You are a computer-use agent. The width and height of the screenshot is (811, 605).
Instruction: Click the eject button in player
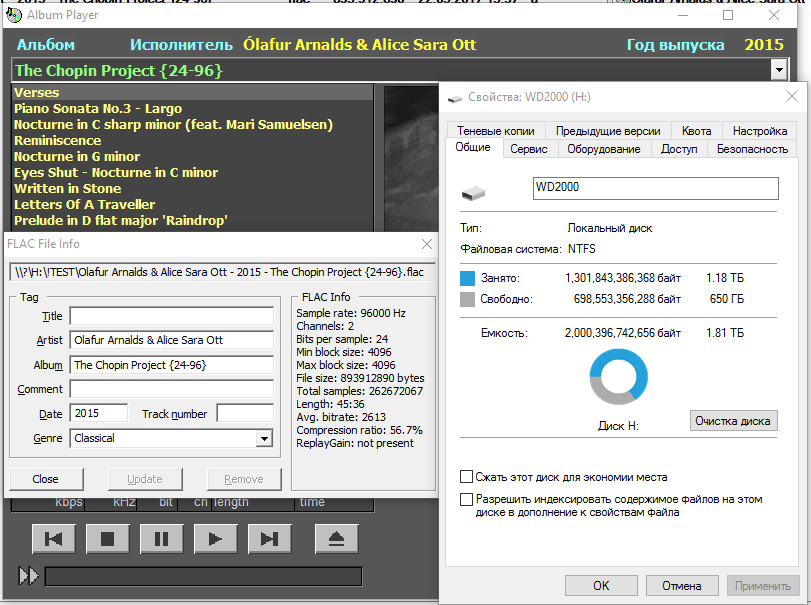coord(336,539)
